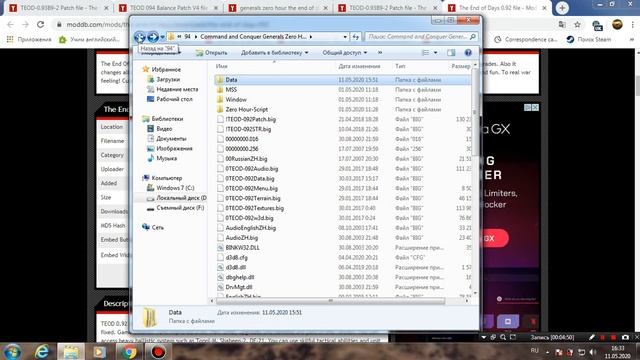Screen dimensions: 640x360
Task: Open the Музыка library
Action: [x=167, y=158]
